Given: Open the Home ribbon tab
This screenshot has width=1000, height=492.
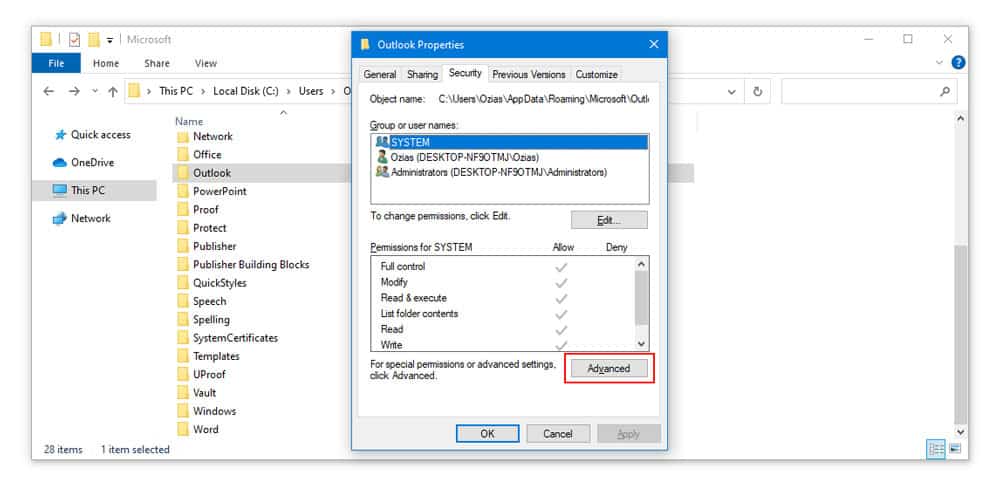Looking at the screenshot, I should click(106, 63).
